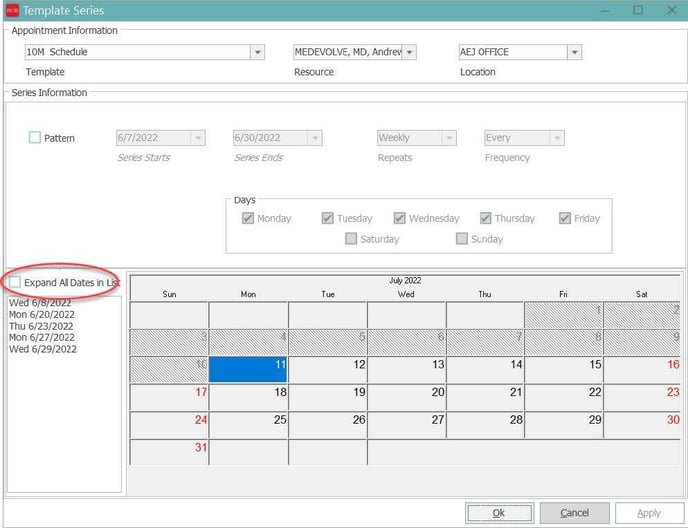688x528 pixels.
Task: Maximize the Template Series window
Action: (638, 10)
